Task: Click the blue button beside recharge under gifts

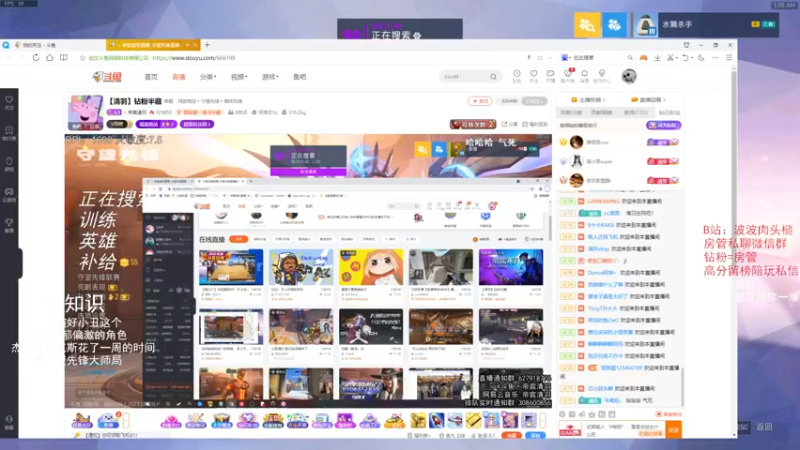Action: tap(535, 435)
